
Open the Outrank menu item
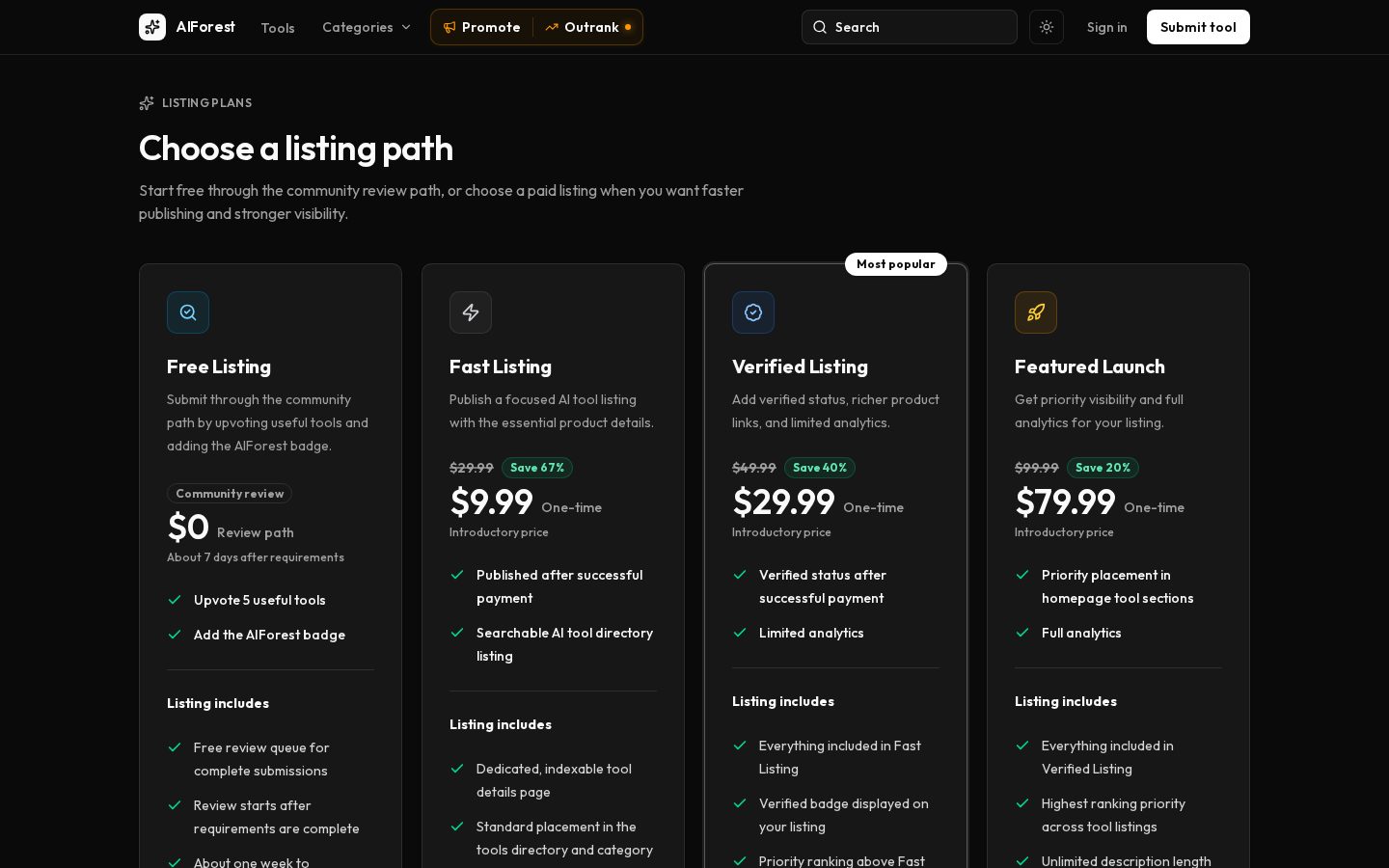(587, 27)
